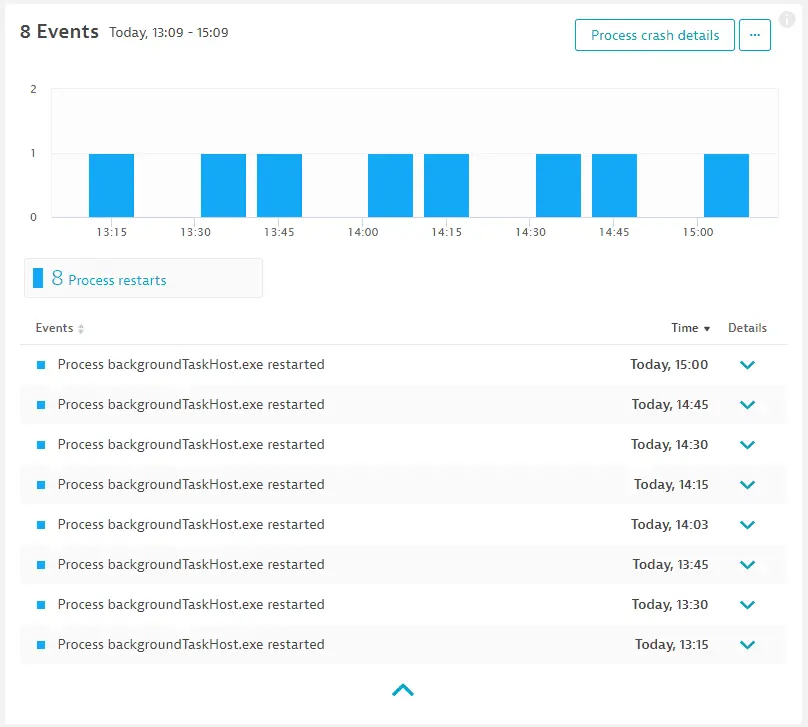Screen dimensions: 808x727
Task: Expand details for the 14:03 restart event
Action: [x=747, y=525]
